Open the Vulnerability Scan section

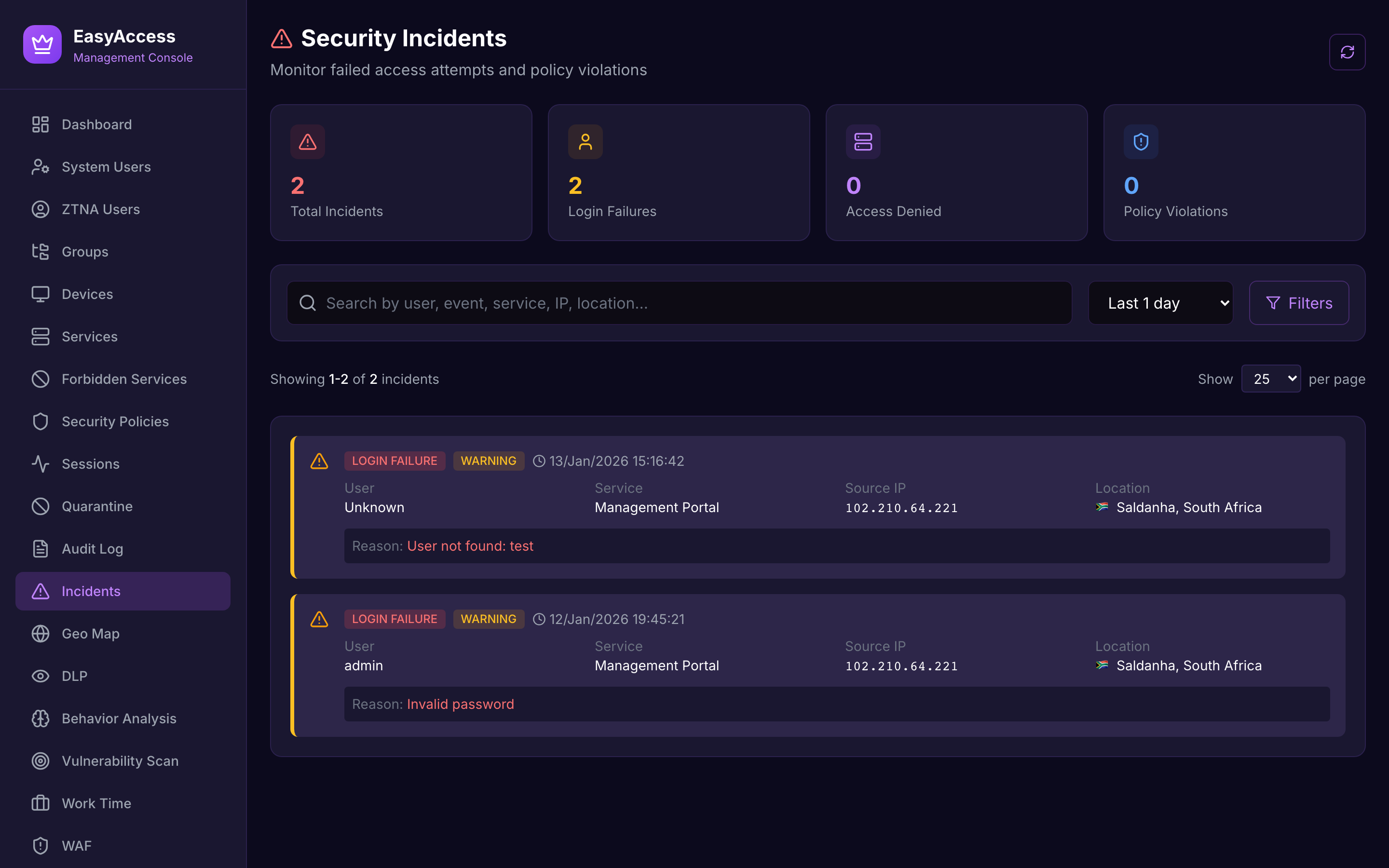tap(120, 760)
